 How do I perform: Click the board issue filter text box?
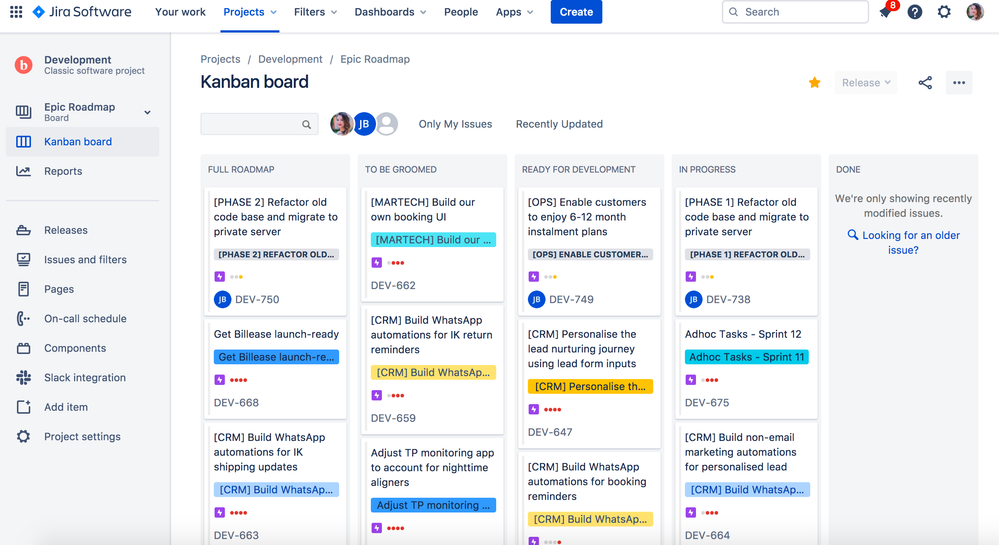coord(259,124)
